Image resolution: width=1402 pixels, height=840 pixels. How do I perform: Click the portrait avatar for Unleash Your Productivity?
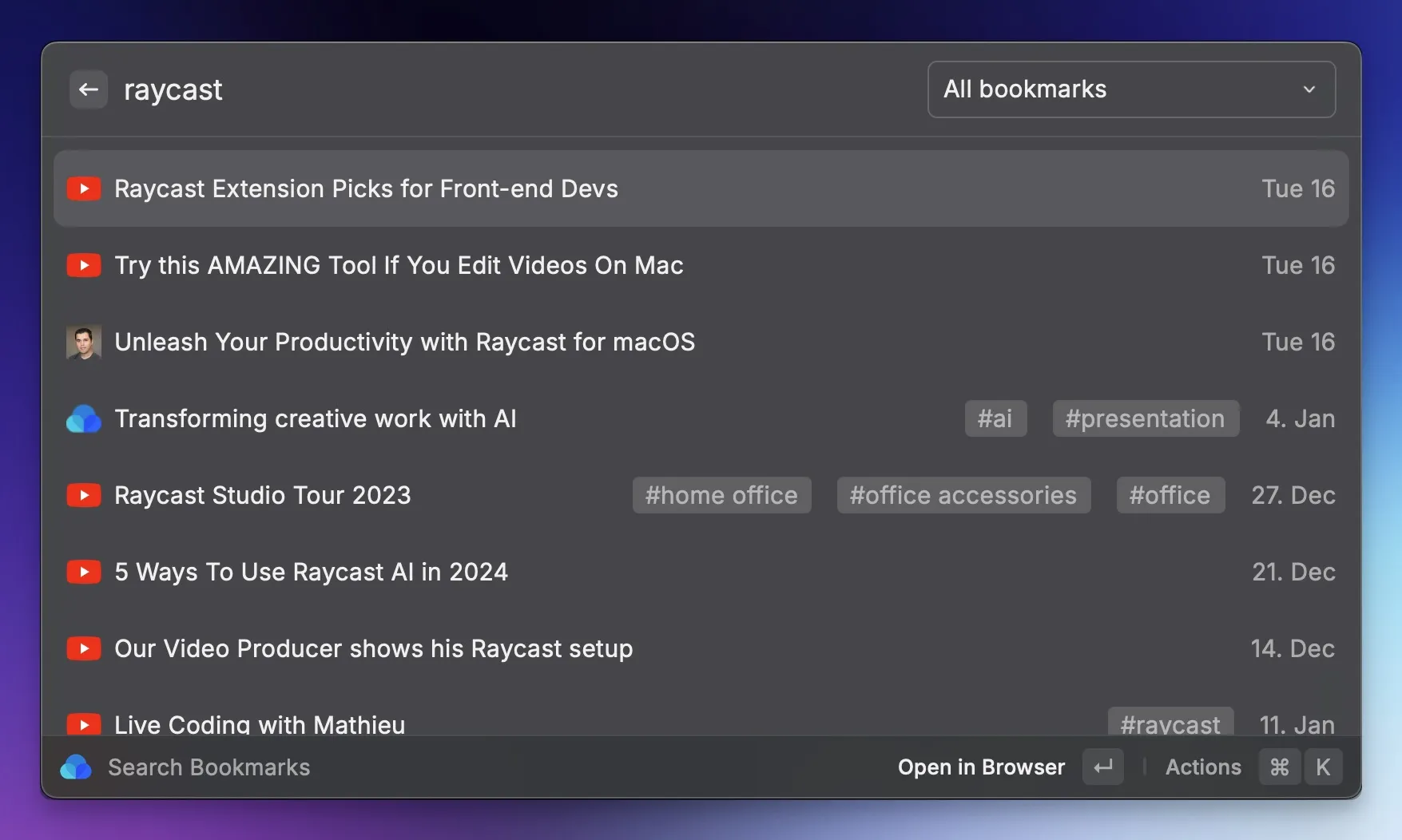[84, 343]
